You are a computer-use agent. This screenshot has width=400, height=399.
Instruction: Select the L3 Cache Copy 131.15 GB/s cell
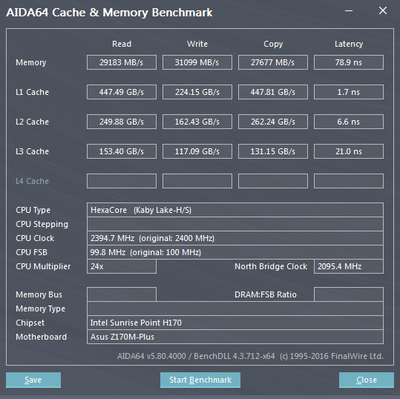273,151
